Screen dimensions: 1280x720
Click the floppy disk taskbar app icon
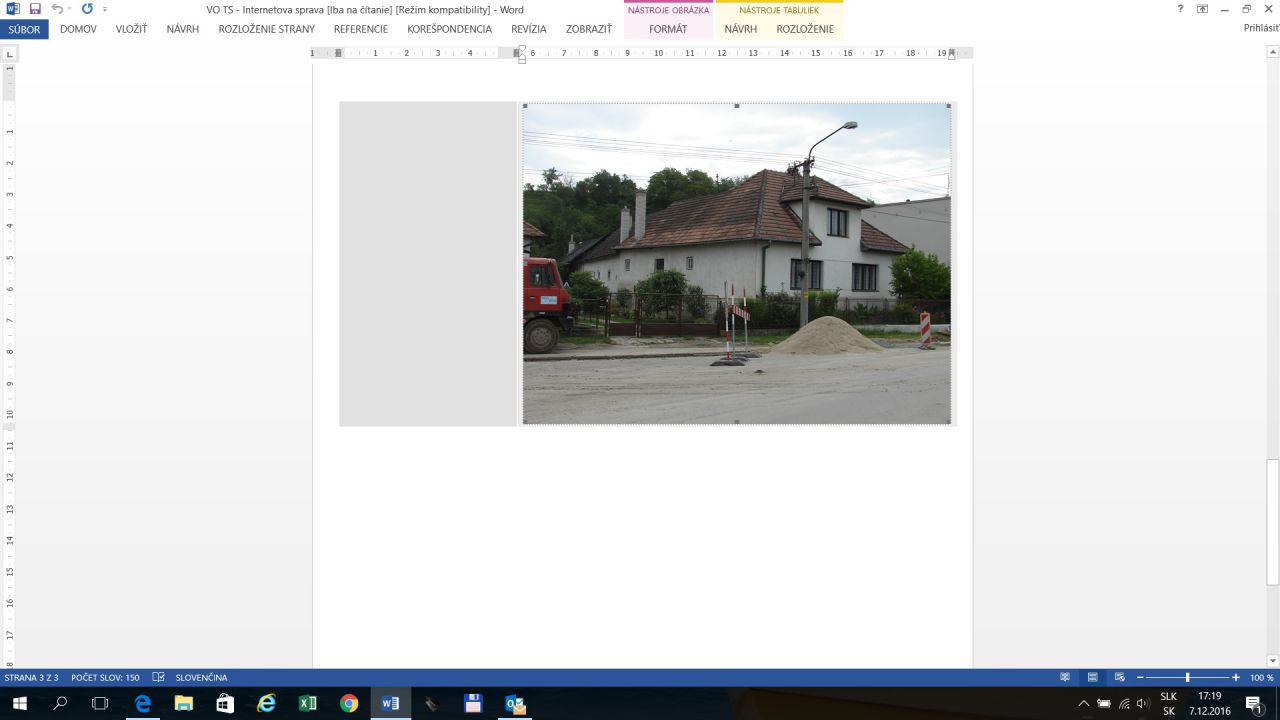[473, 704]
